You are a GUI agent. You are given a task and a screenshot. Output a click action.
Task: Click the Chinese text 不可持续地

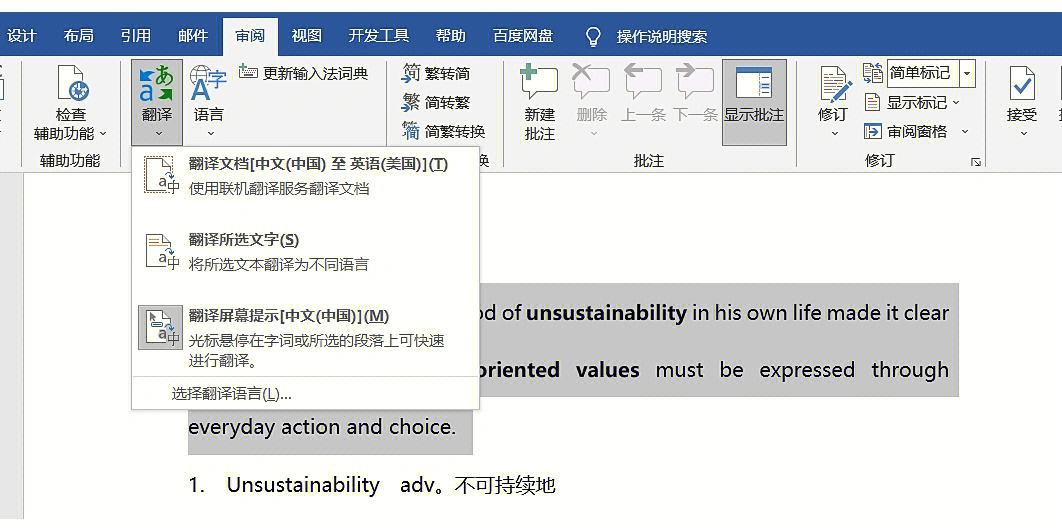pyautogui.click(x=505, y=485)
